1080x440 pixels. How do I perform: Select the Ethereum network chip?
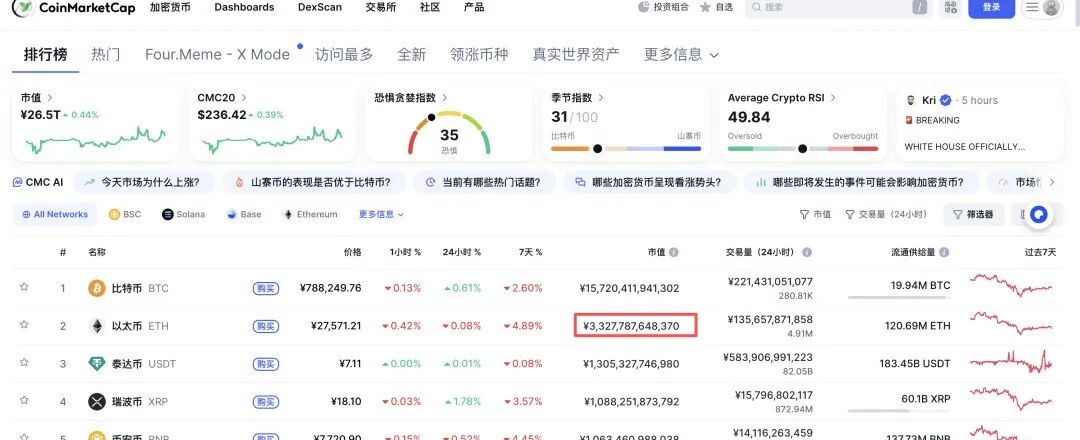pos(311,214)
